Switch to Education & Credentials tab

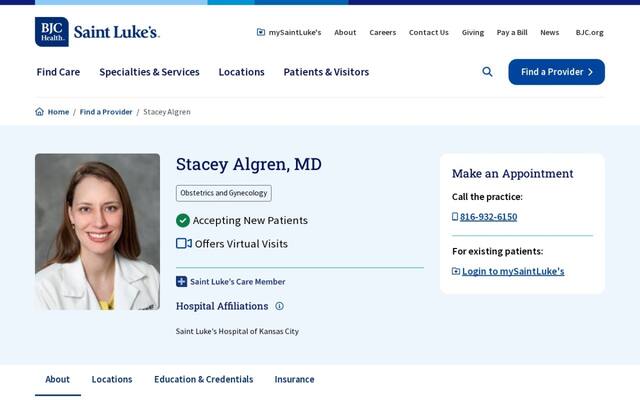[204, 379]
